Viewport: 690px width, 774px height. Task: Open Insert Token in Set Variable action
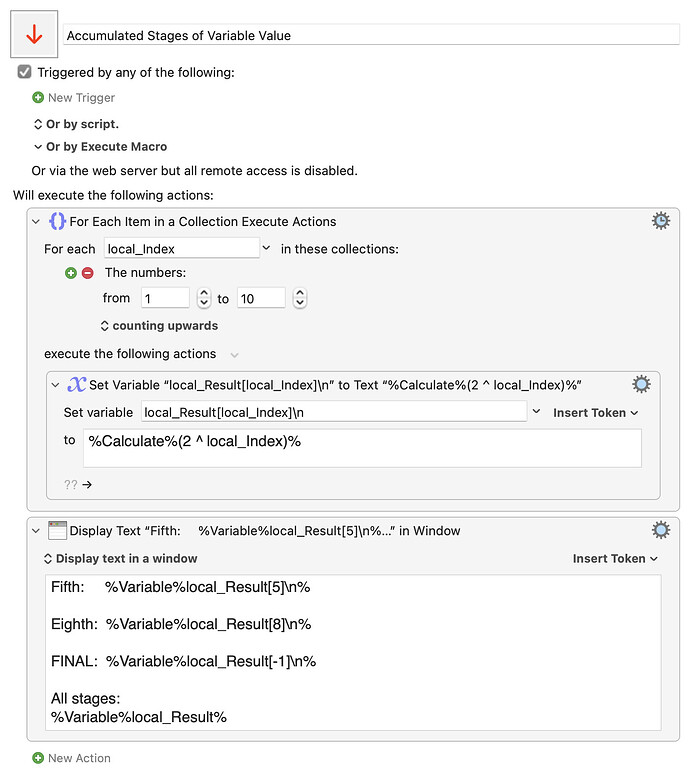click(596, 413)
